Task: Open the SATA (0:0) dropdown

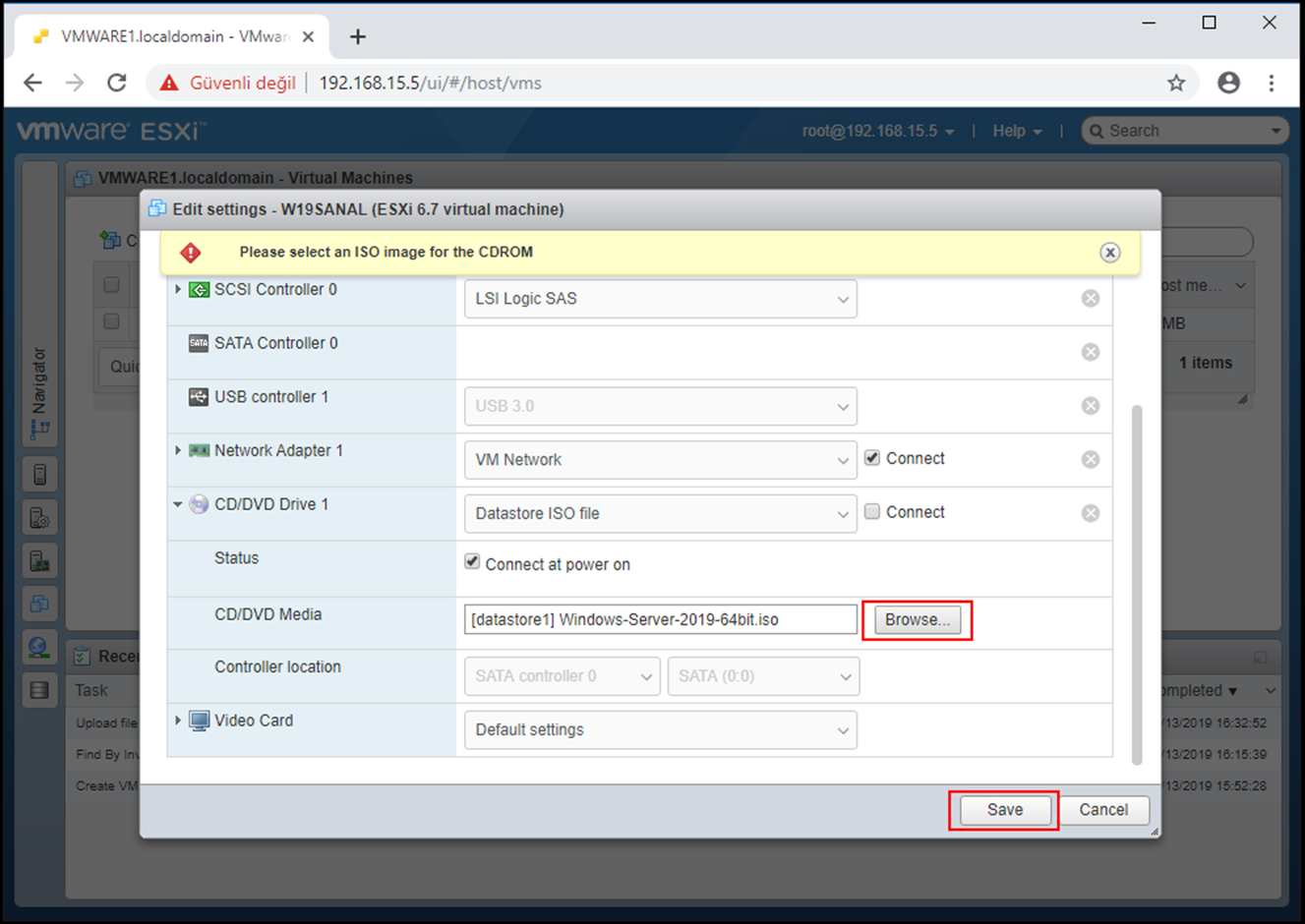Action: pos(763,676)
